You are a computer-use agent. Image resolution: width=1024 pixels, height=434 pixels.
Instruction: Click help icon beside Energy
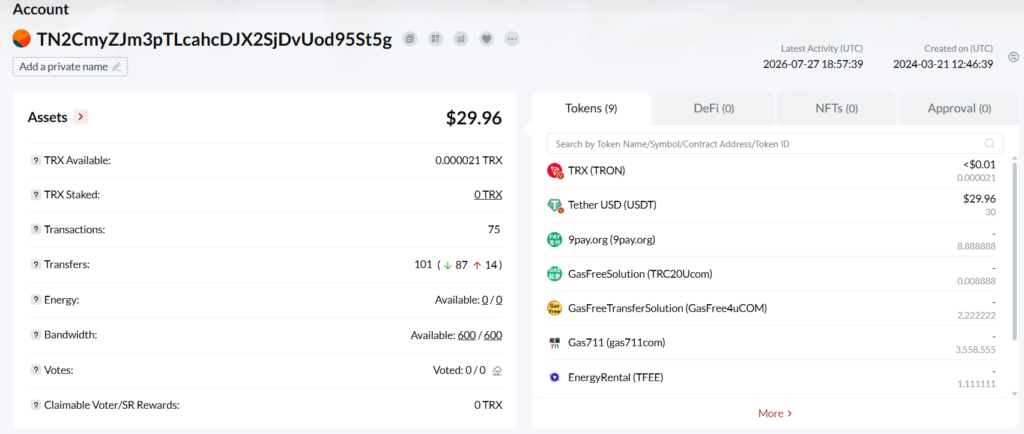35,300
